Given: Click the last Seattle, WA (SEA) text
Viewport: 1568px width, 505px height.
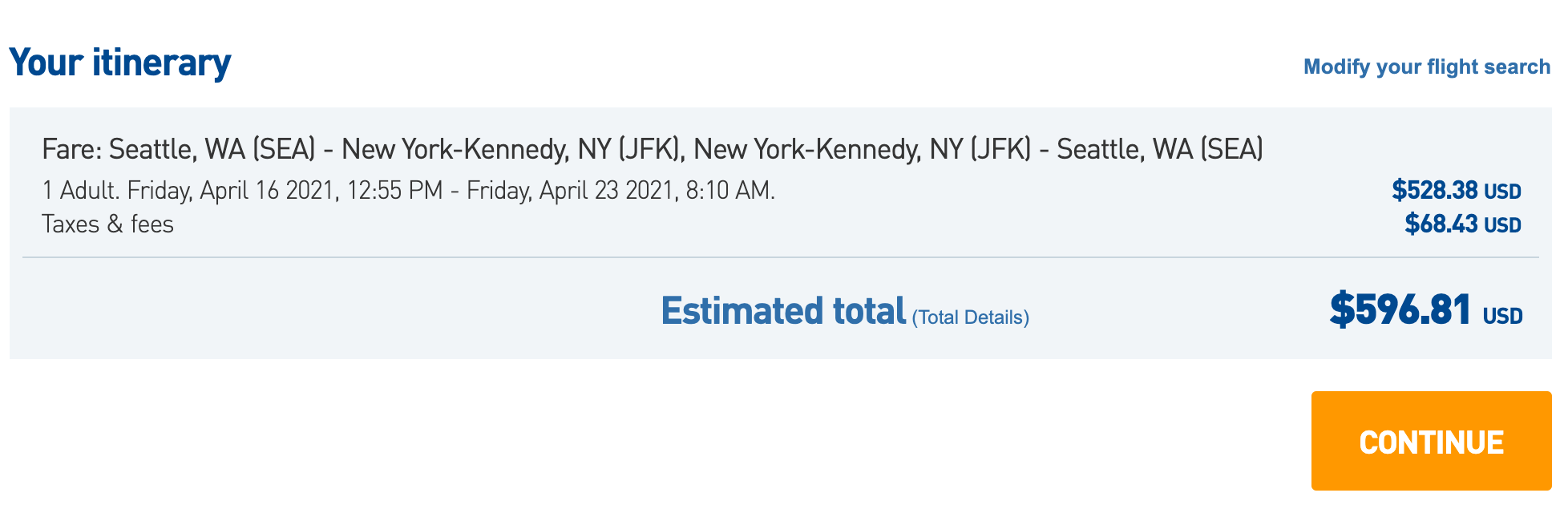Looking at the screenshot, I should [1160, 149].
